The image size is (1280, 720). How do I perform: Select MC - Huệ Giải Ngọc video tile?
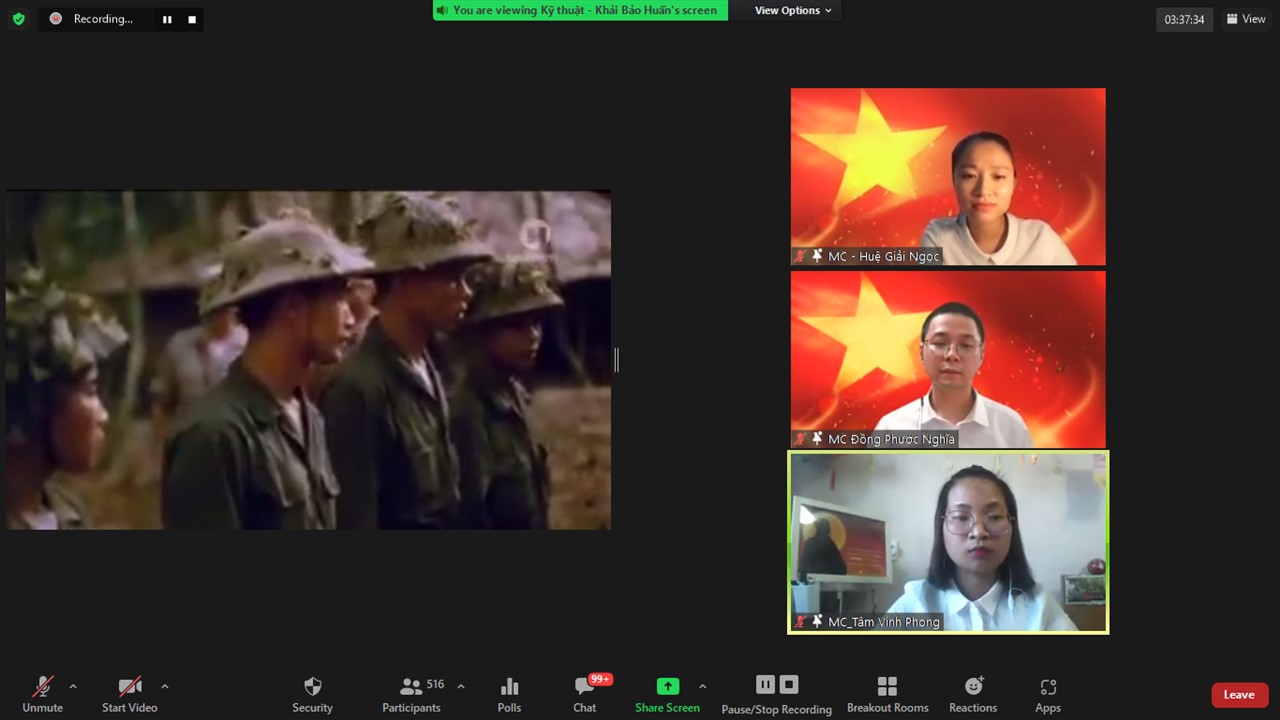948,176
